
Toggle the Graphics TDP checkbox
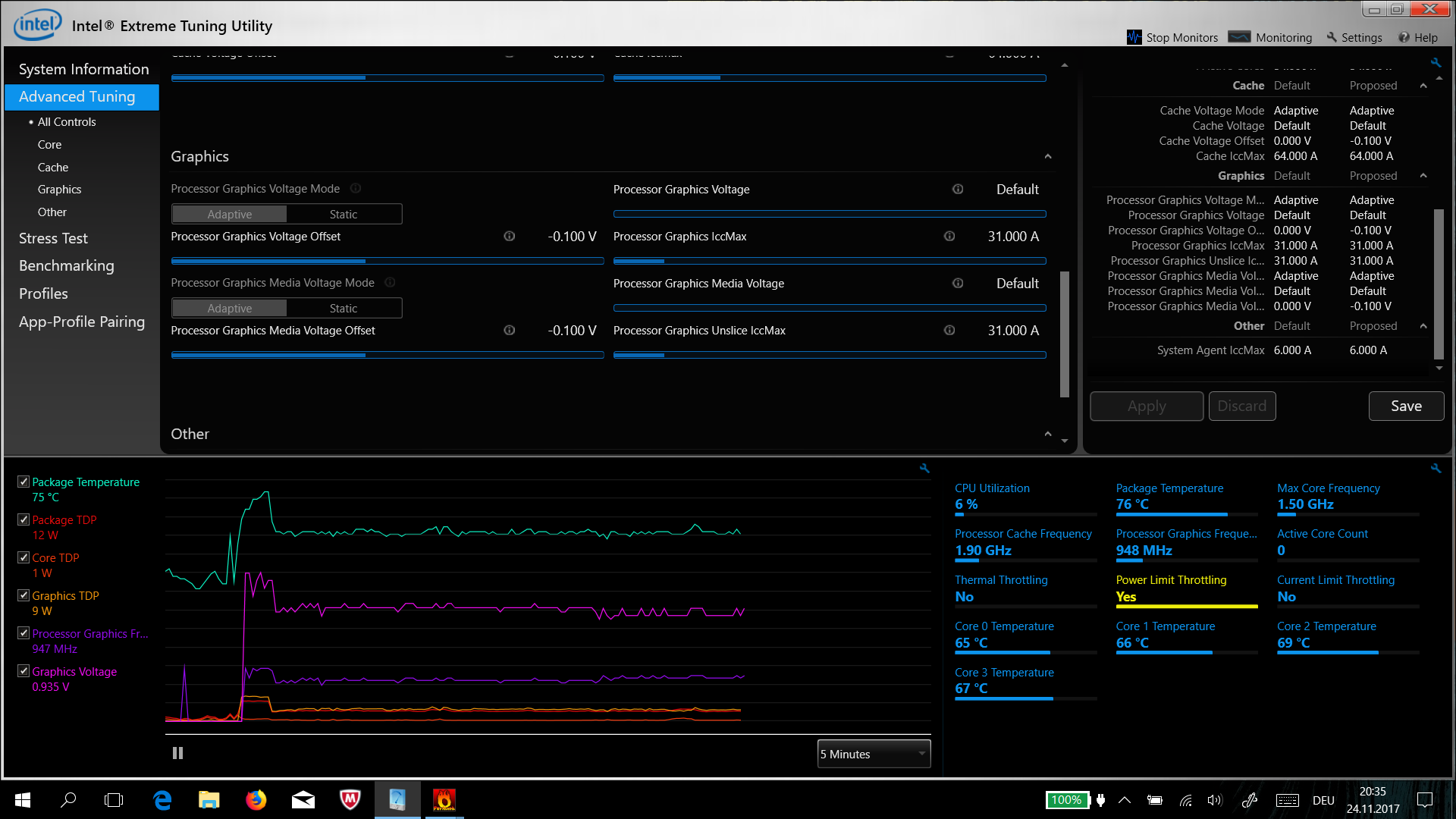click(24, 595)
